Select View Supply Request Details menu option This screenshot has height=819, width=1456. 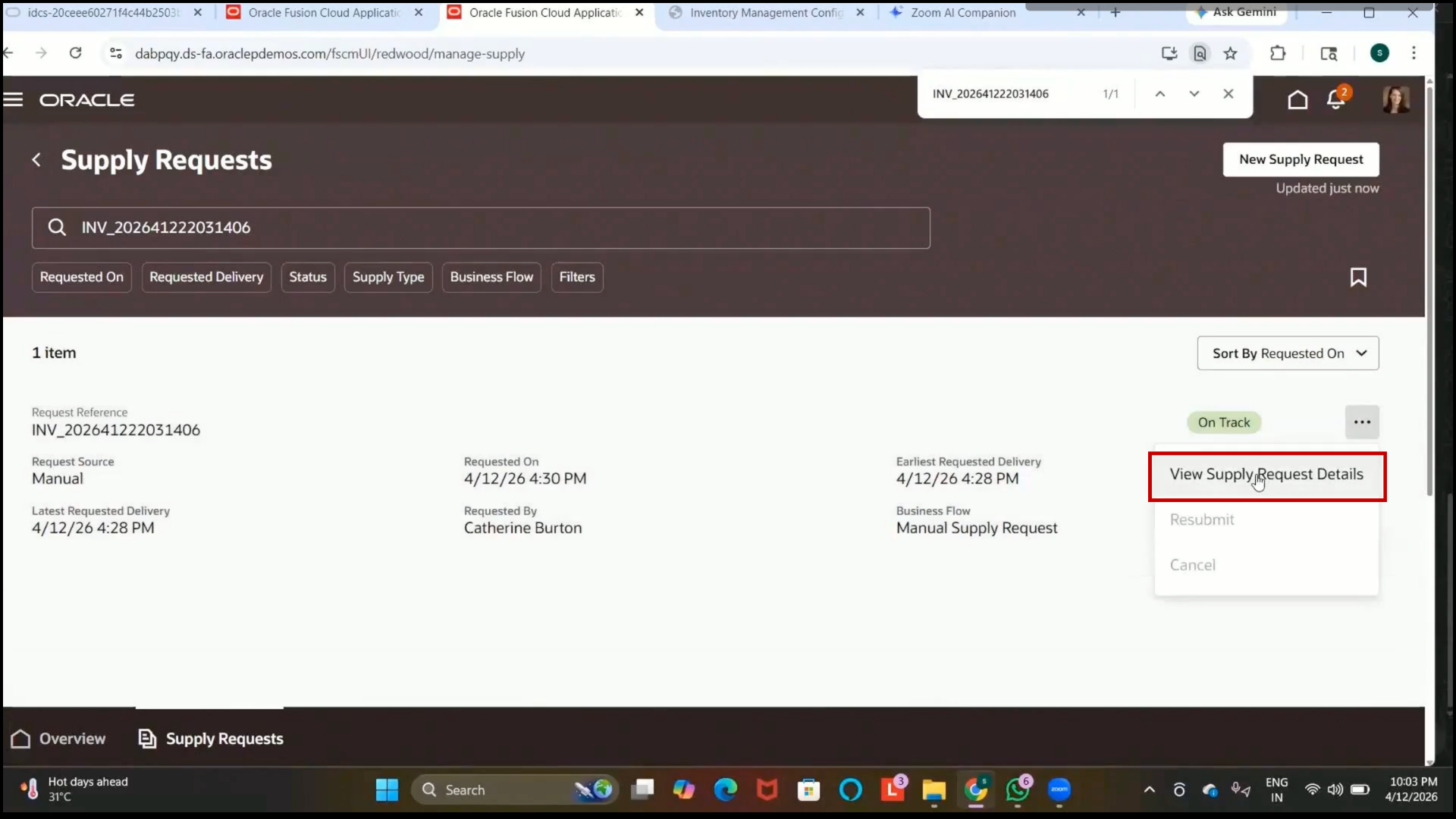(1266, 475)
